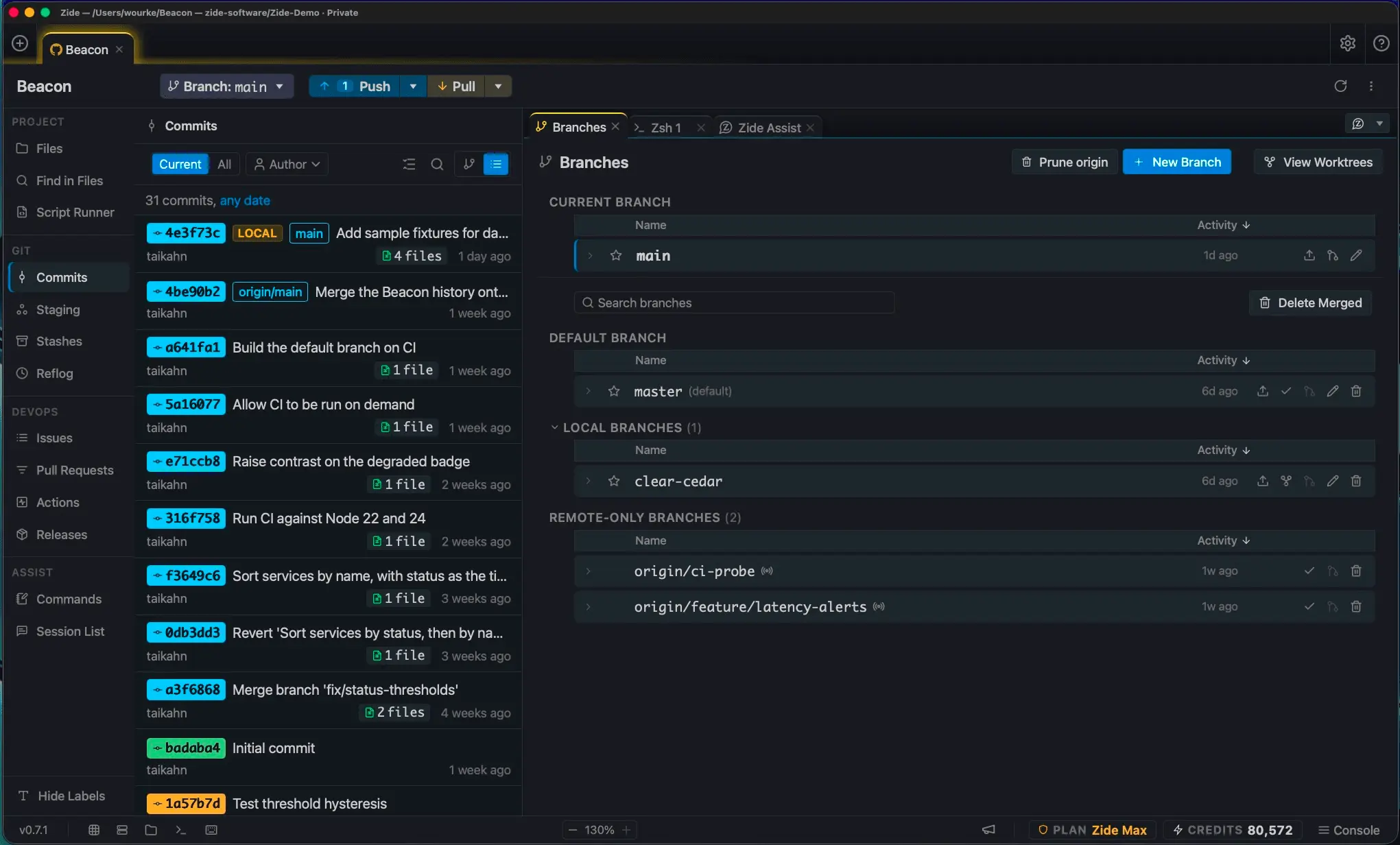
Task: Switch to the Zsh 1 tab
Action: pyautogui.click(x=665, y=128)
